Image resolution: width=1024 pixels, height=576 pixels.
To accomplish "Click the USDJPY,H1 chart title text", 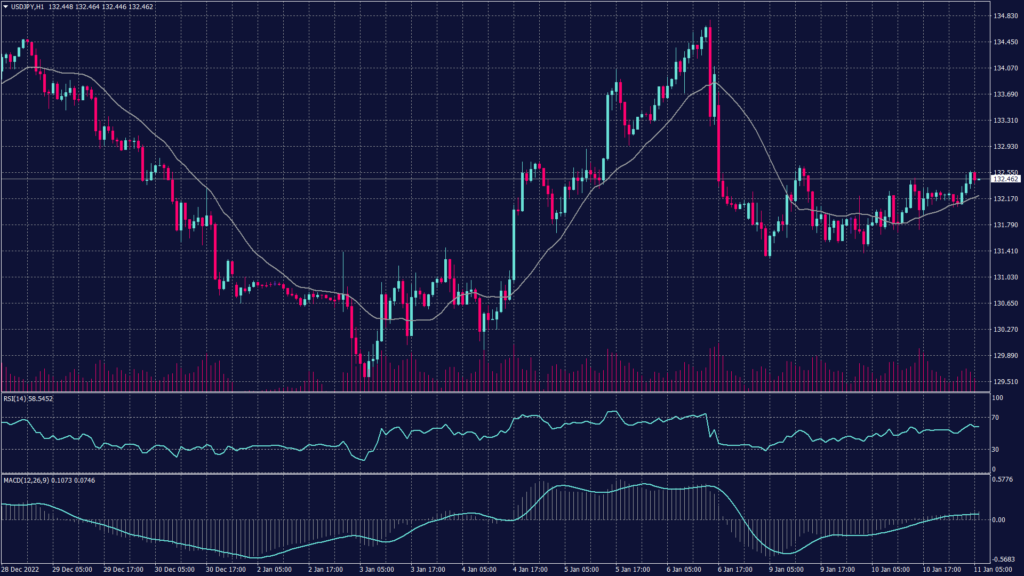I will (27, 6).
